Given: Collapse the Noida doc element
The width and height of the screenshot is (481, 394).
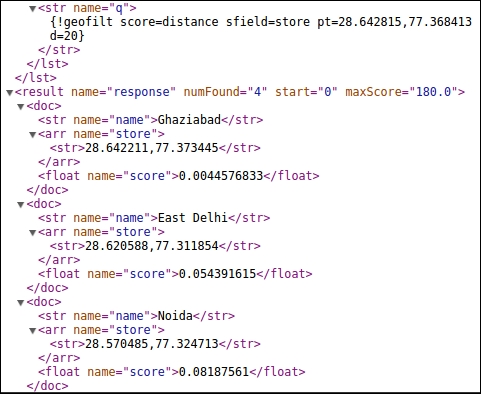Looking at the screenshot, I should [21, 303].
